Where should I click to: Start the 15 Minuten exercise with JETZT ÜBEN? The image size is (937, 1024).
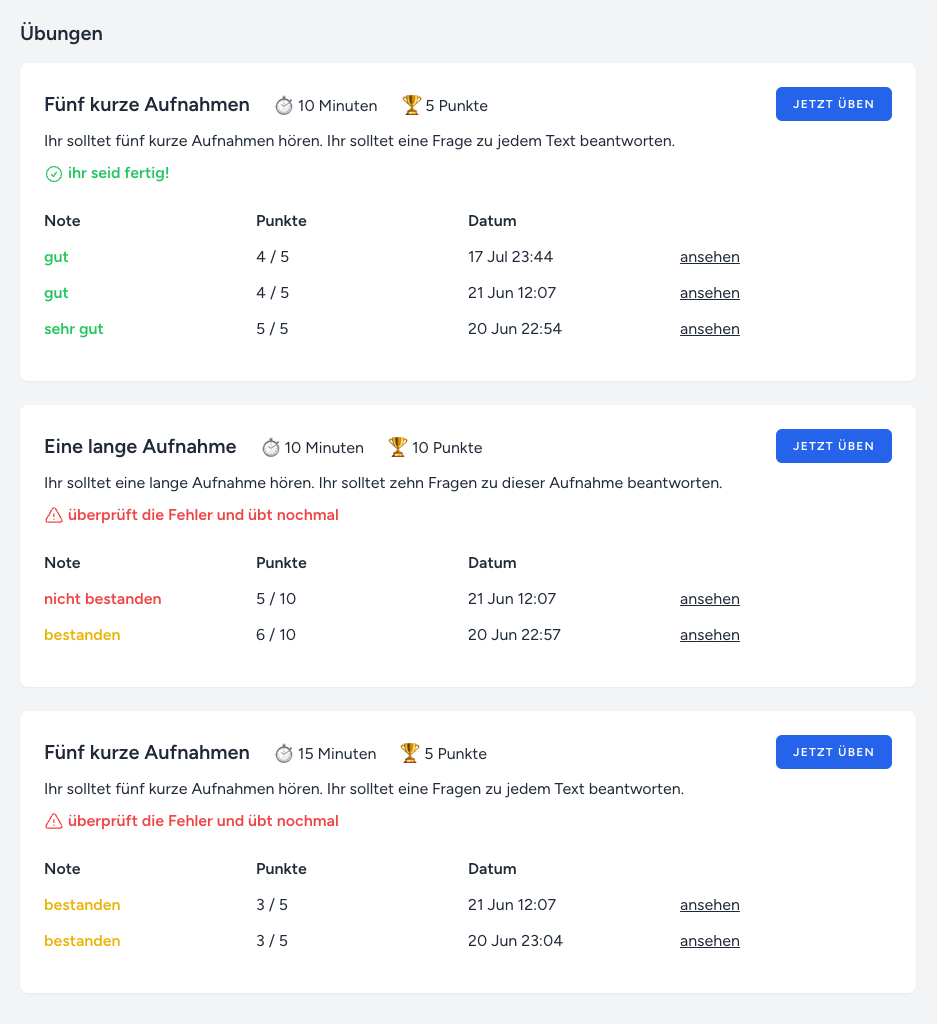pyautogui.click(x=833, y=752)
